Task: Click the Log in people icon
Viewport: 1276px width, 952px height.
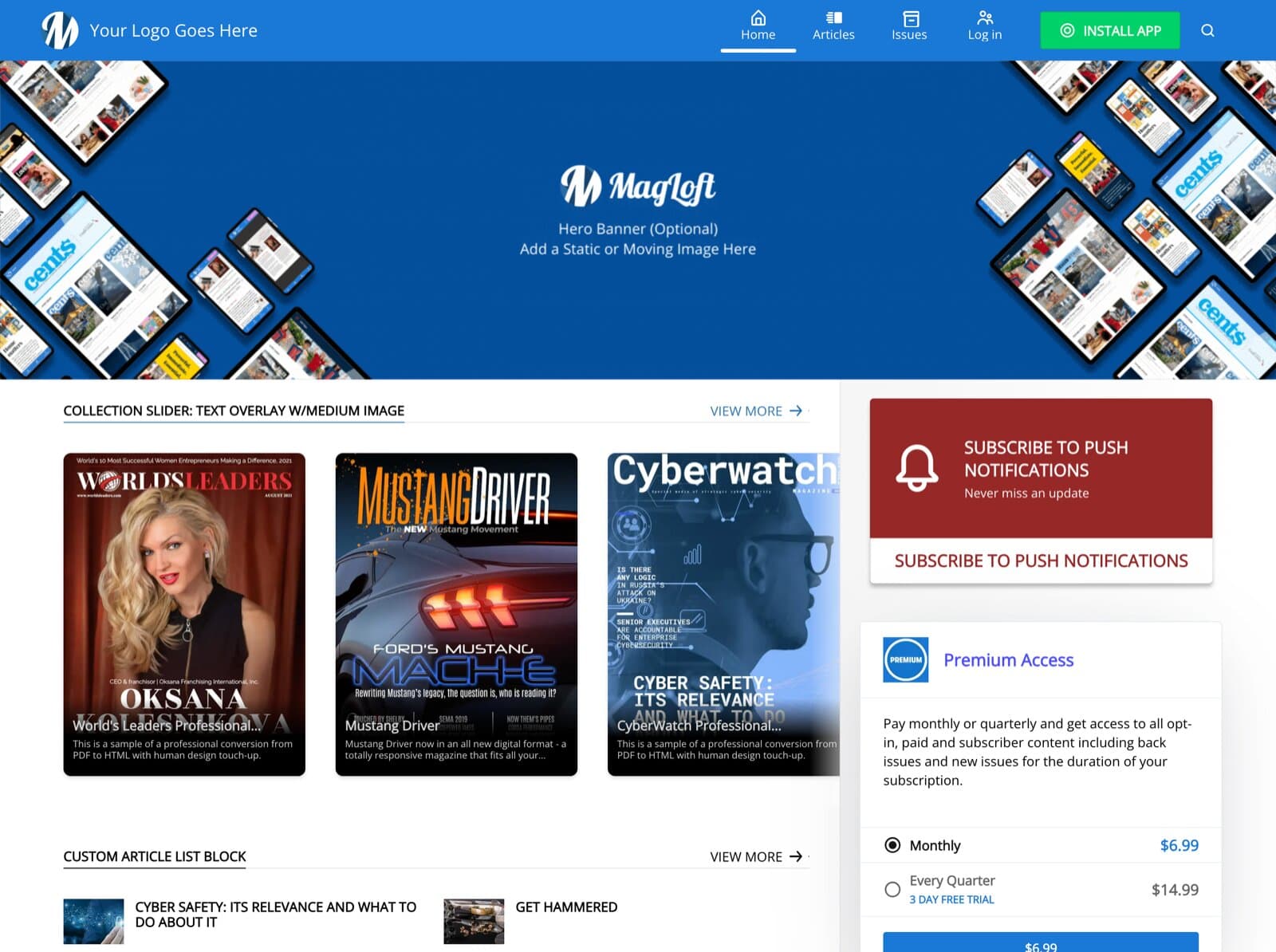Action: point(986,18)
